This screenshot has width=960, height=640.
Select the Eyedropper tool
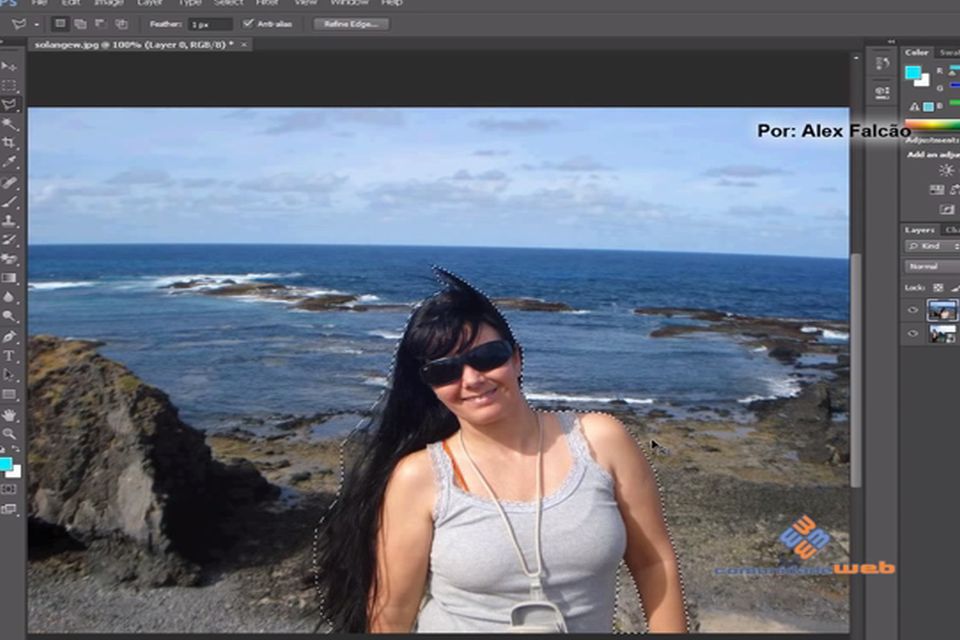9,162
